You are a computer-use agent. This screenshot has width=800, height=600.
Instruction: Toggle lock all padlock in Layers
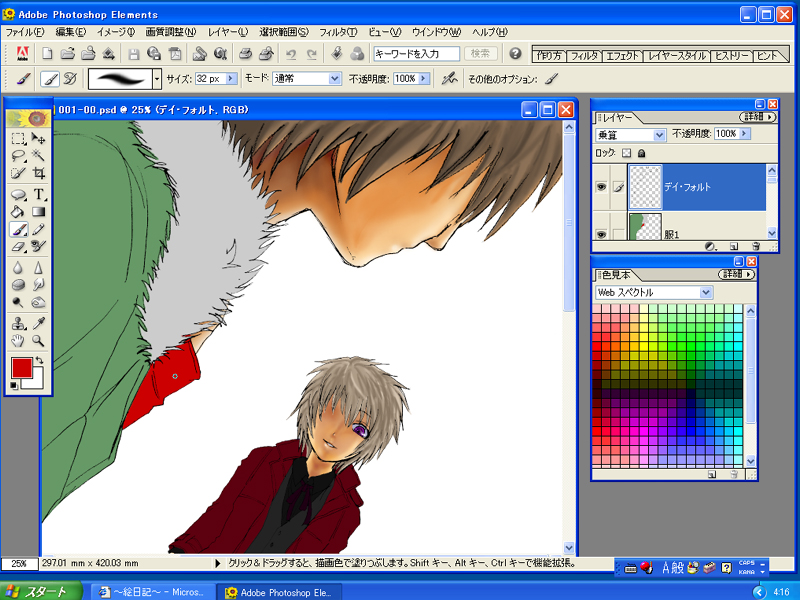click(x=641, y=153)
